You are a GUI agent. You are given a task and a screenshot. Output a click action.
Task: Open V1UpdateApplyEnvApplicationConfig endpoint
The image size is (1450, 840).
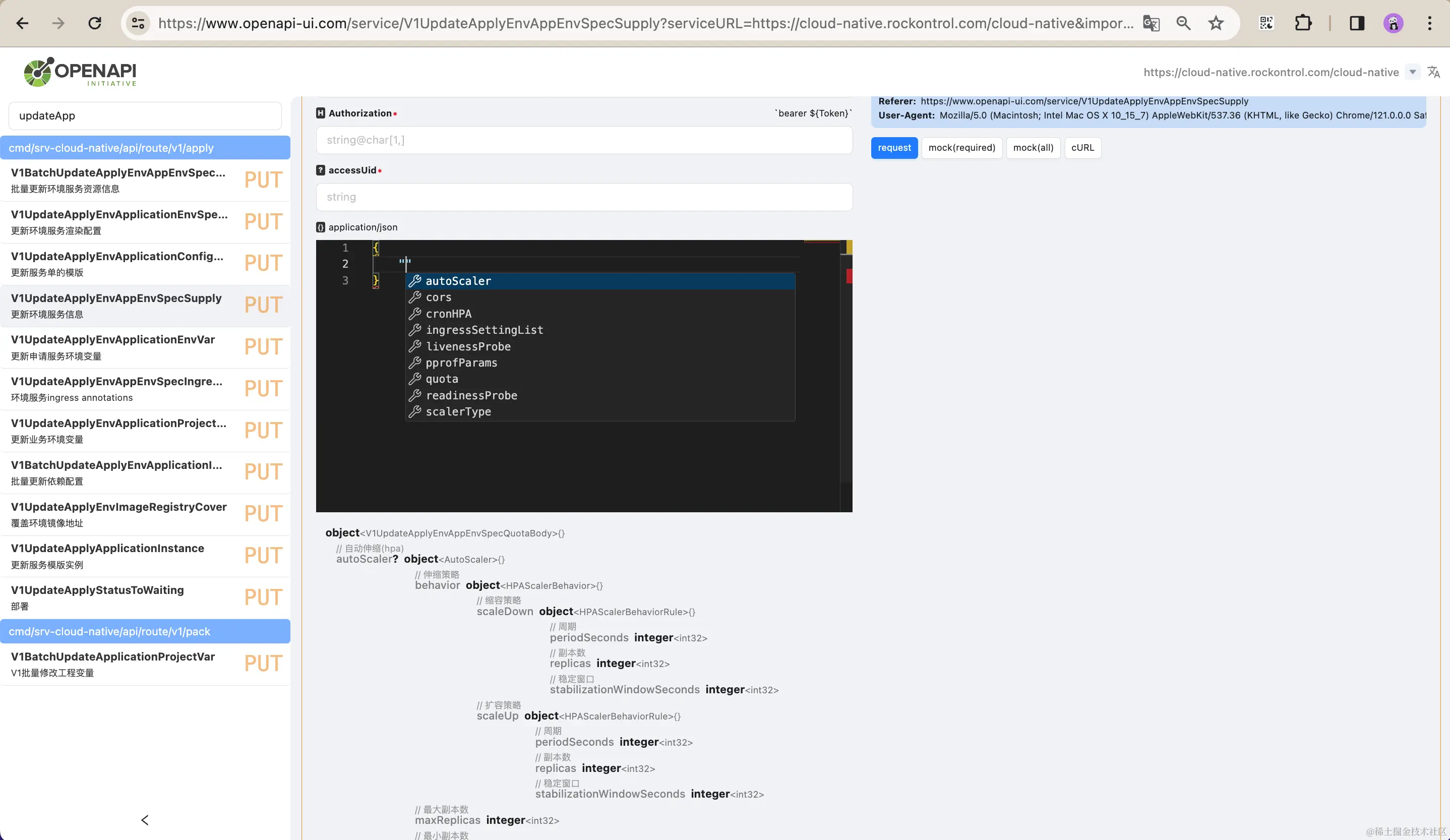(x=145, y=264)
